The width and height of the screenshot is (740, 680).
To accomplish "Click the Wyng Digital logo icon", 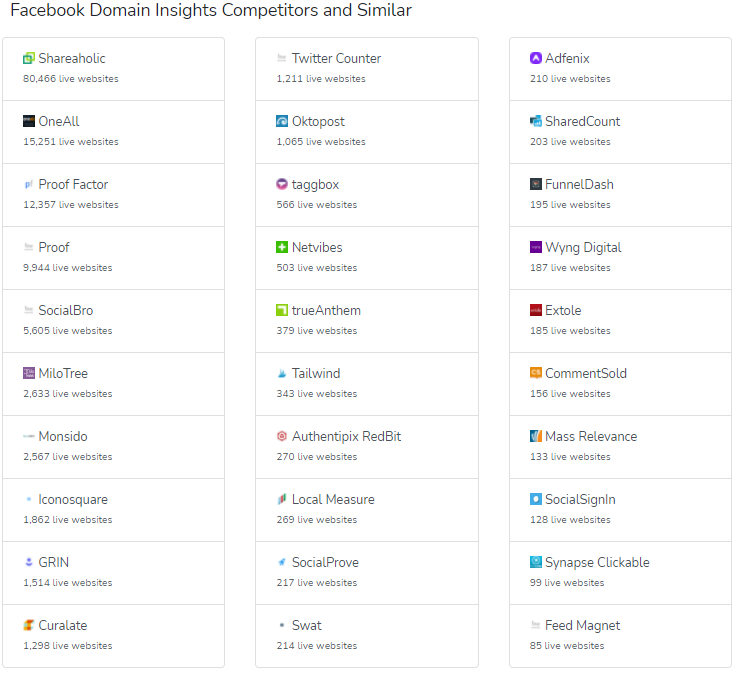I will (x=536, y=248).
